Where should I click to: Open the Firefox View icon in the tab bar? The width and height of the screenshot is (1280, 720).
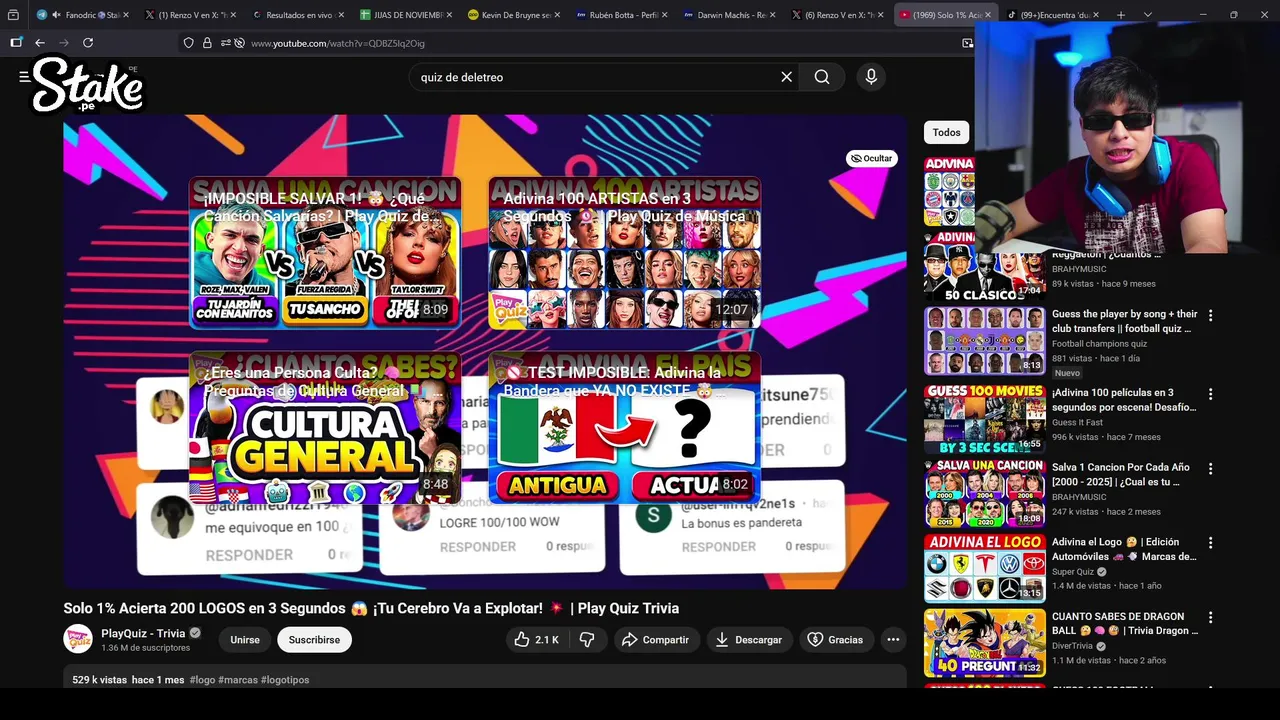[x=13, y=15]
